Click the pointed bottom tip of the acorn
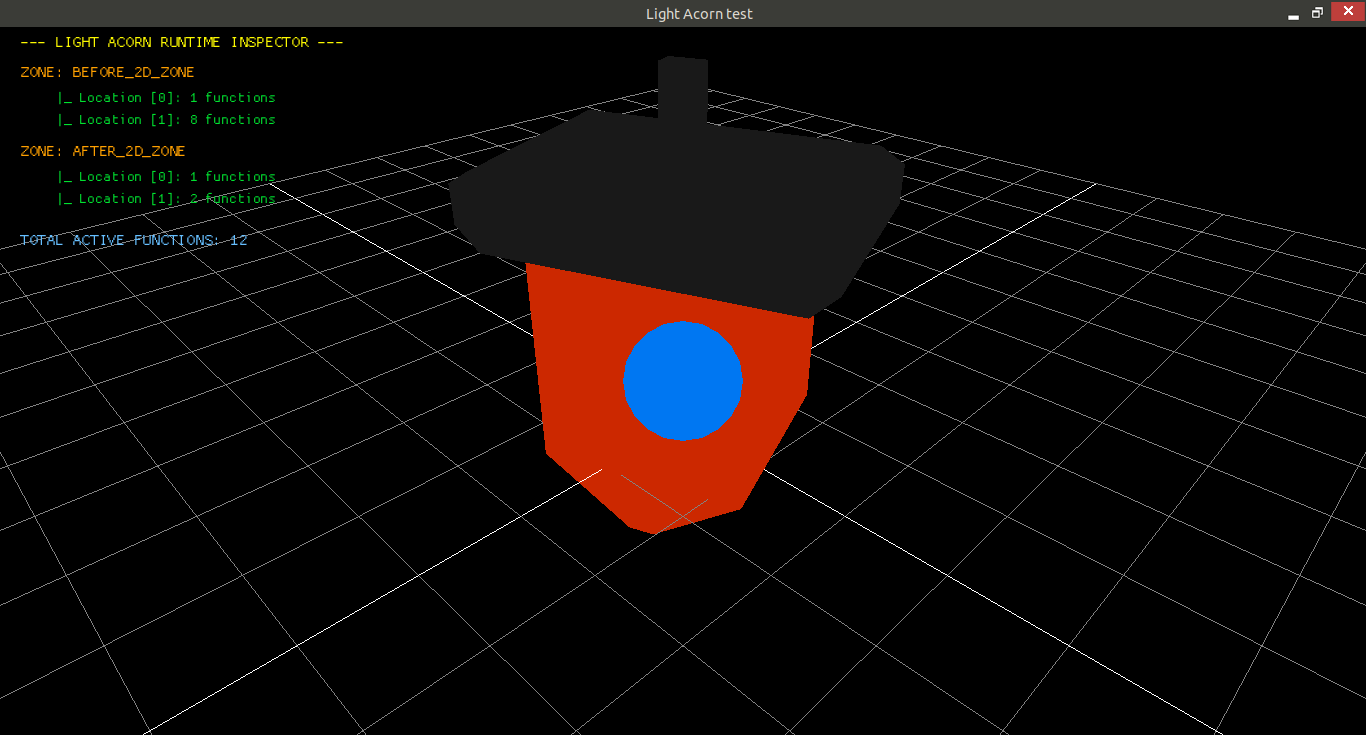 click(654, 530)
